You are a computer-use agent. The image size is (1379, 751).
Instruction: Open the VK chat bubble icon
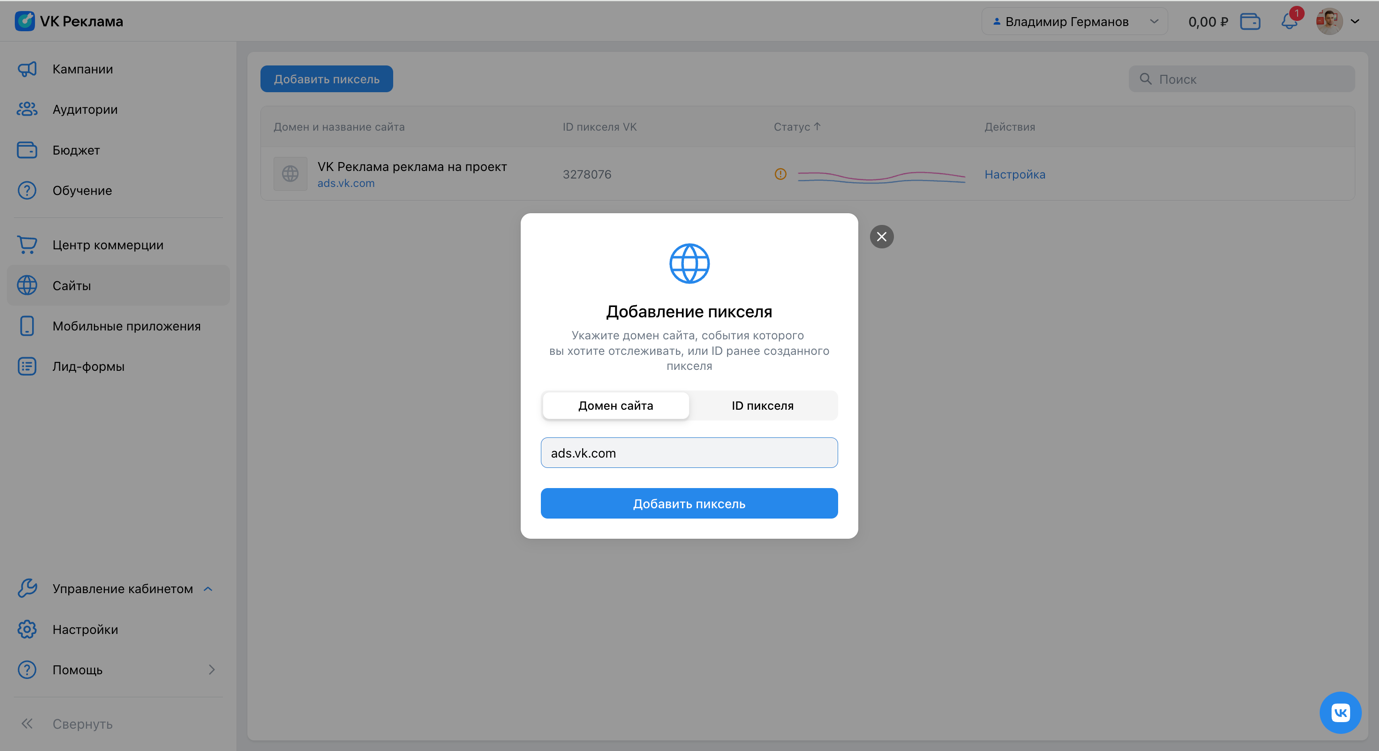1340,713
